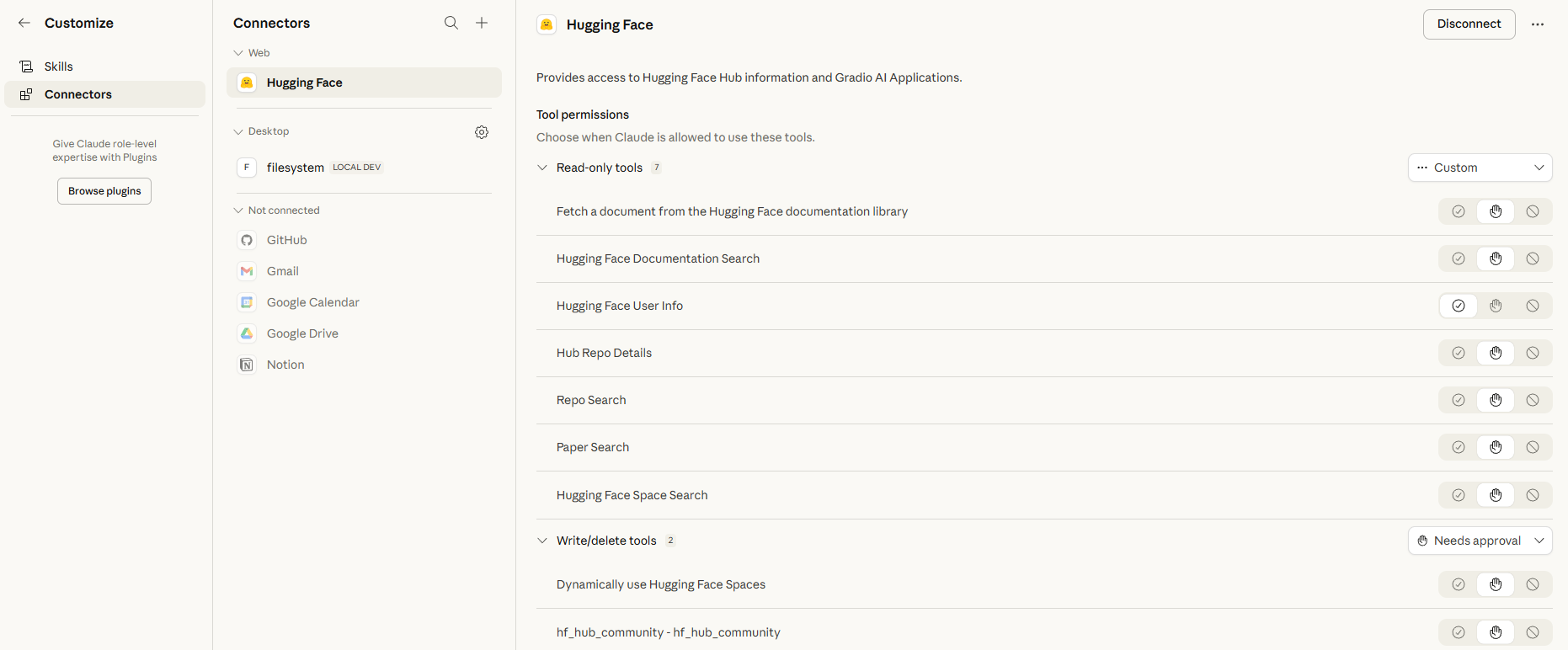The height and width of the screenshot is (650, 1568).
Task: Open the Needs approval dropdown
Action: (1480, 541)
